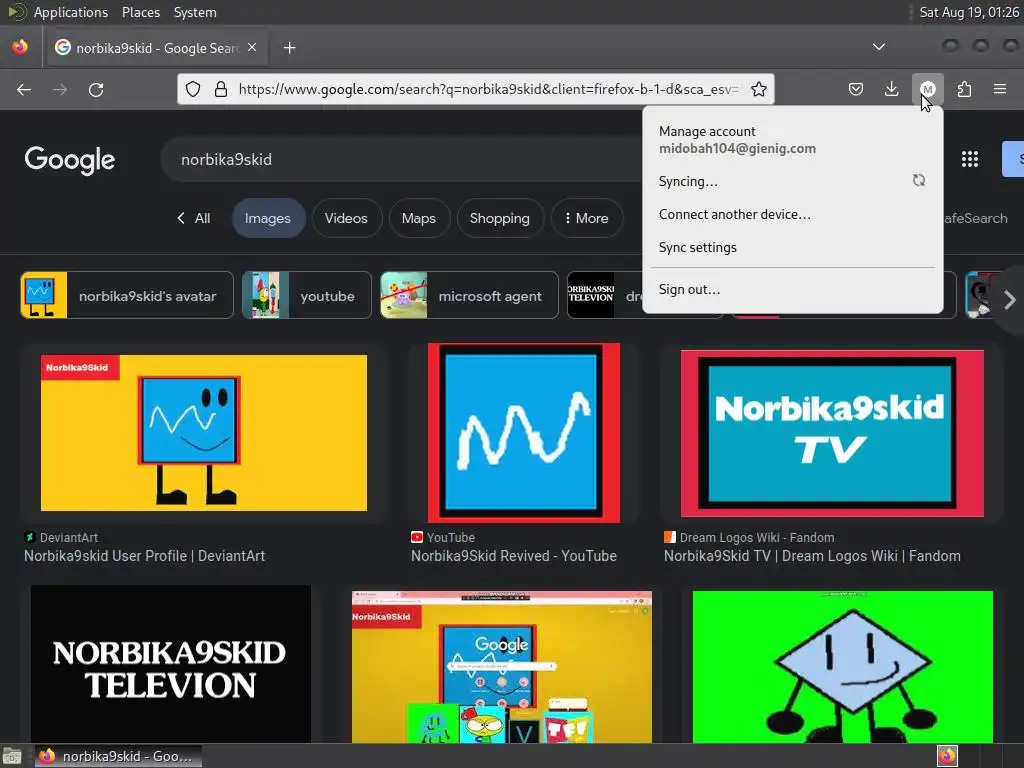Image resolution: width=1024 pixels, height=768 pixels.
Task: Expand the More search filters dropdown
Action: 586,218
